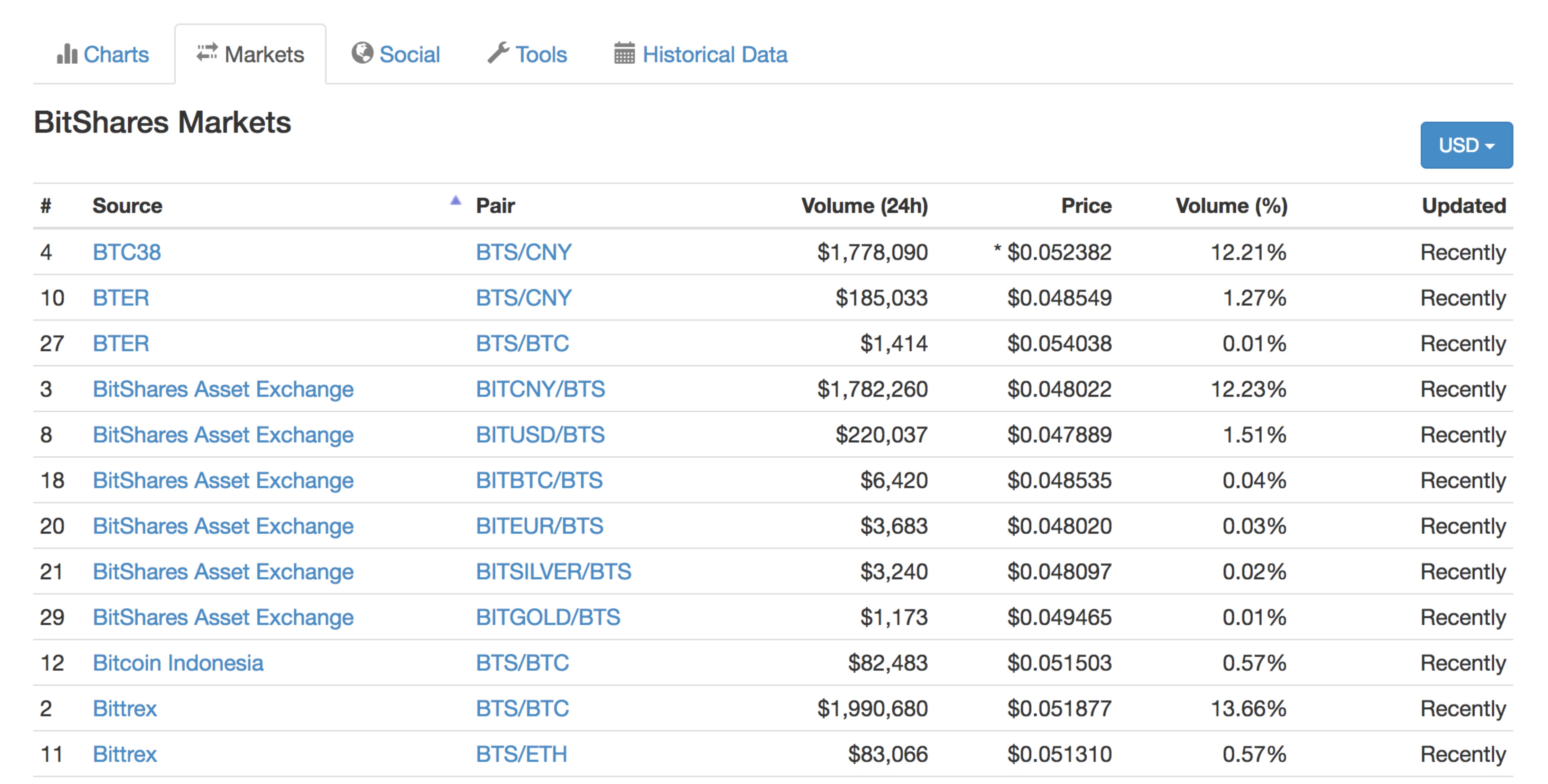Viewport: 1548px width, 784px height.
Task: Open the BITGOLD/BTS pair link
Action: click(548, 618)
